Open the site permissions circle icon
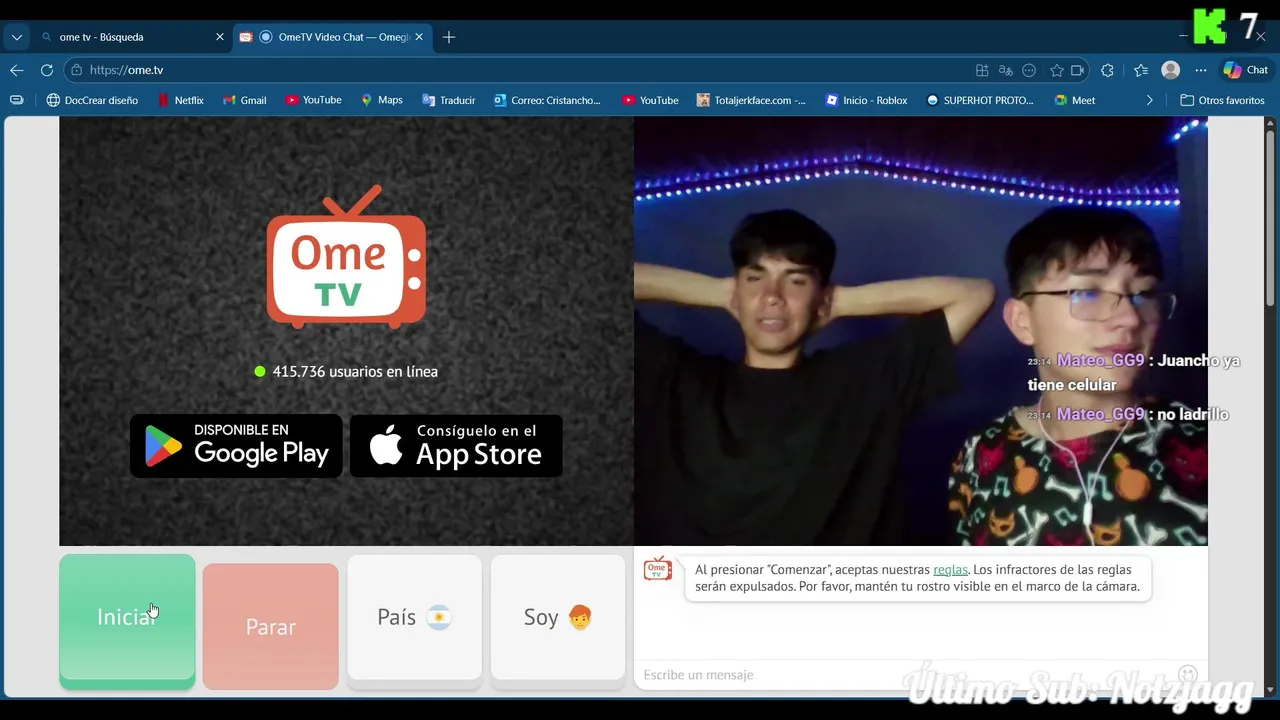1280x720 pixels. coord(1029,70)
